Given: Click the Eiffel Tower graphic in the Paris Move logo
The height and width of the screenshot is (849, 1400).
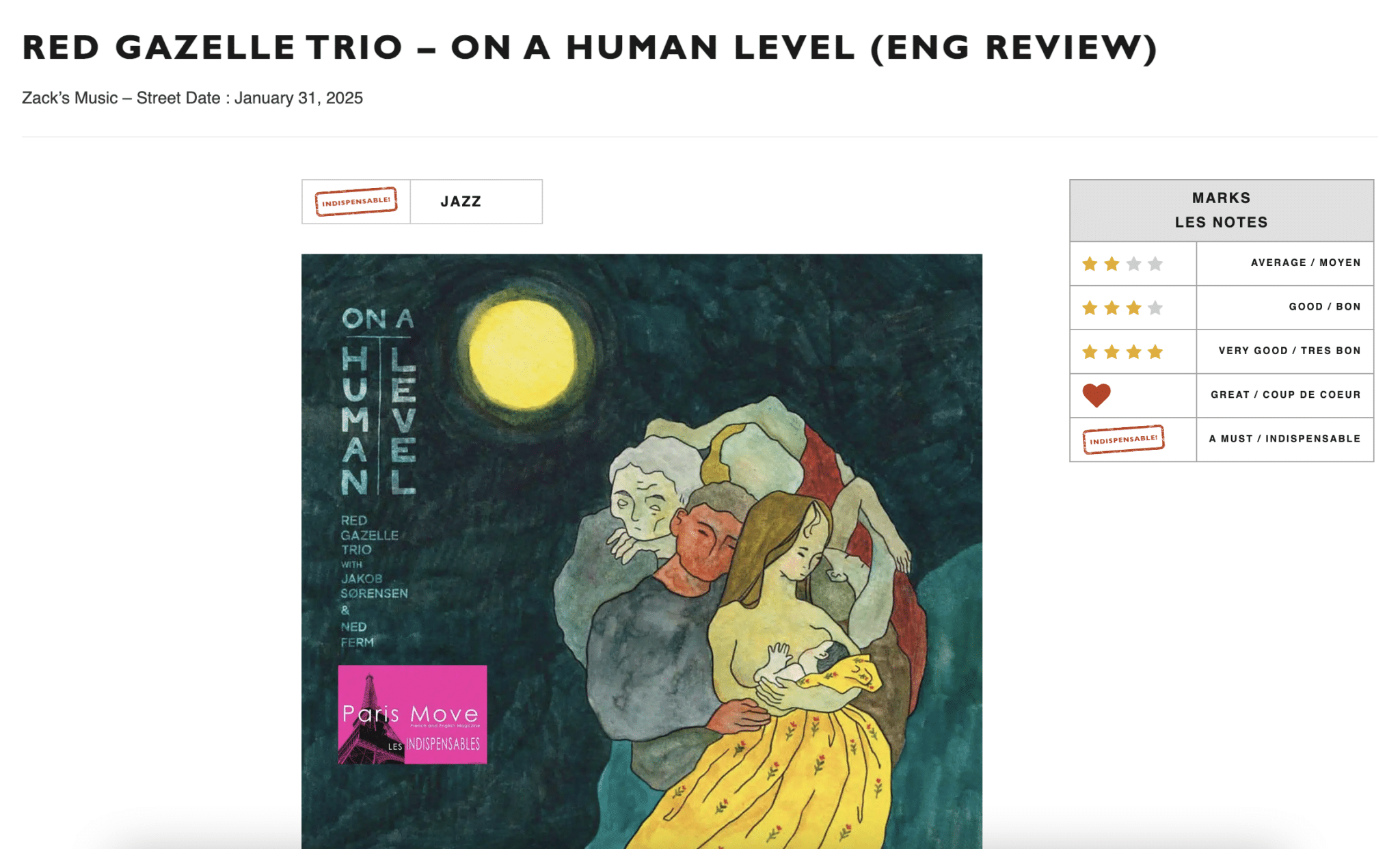Looking at the screenshot, I should coord(370,718).
